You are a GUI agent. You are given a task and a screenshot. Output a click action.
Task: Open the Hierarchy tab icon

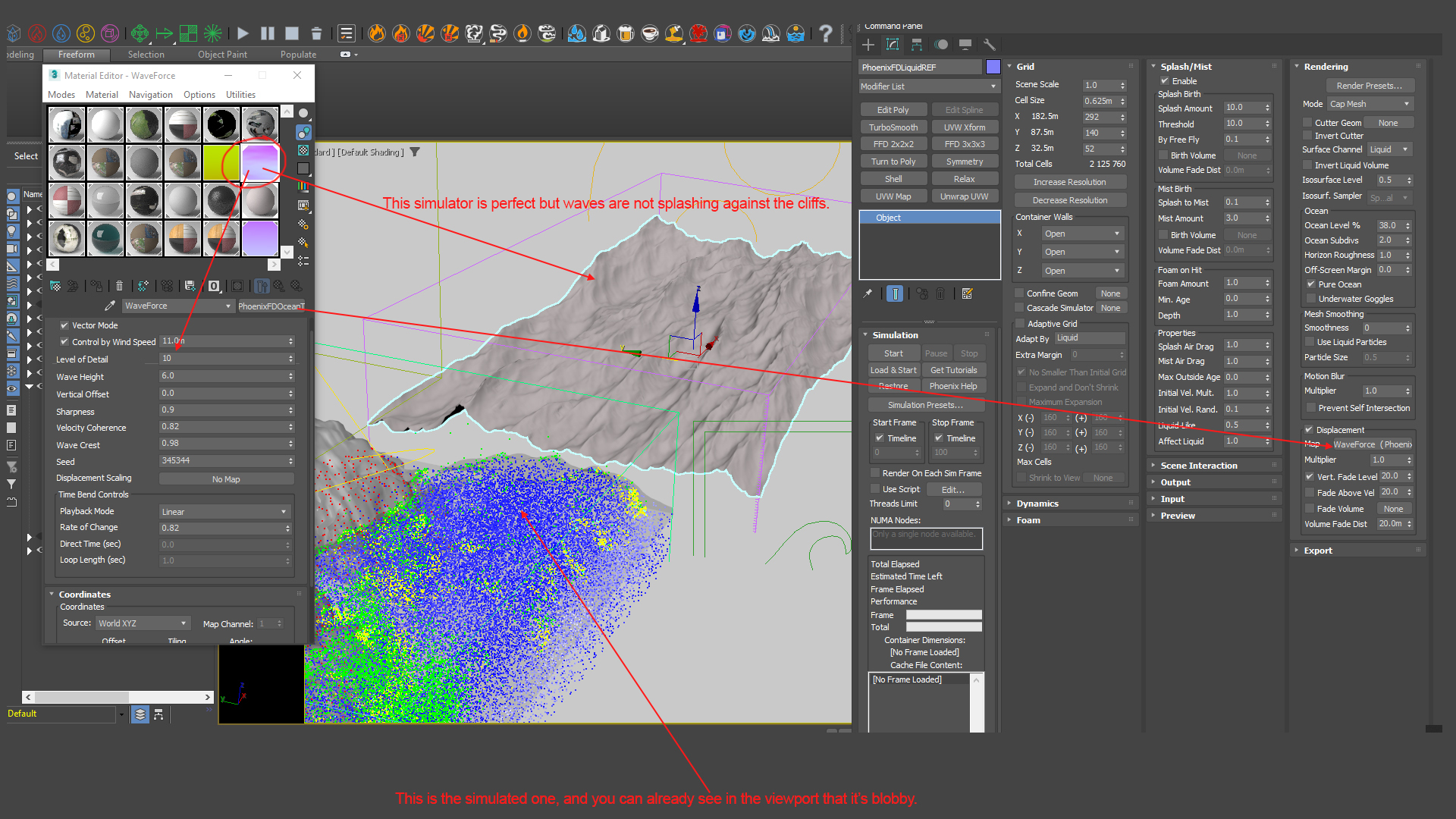pyautogui.click(x=917, y=45)
